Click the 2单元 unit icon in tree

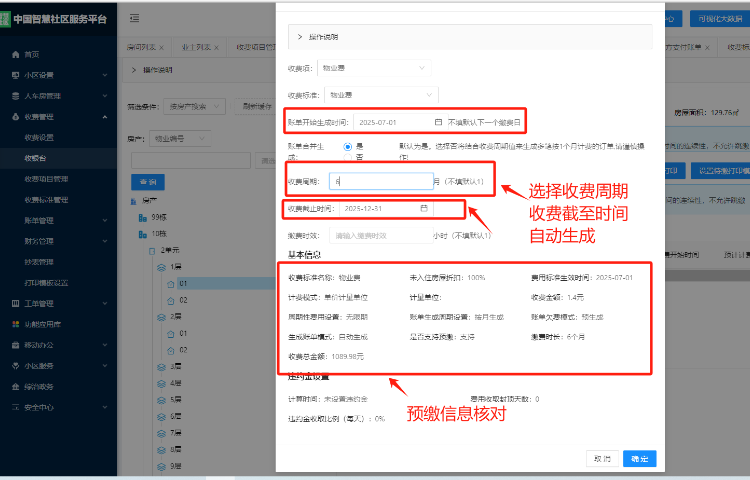coord(152,251)
